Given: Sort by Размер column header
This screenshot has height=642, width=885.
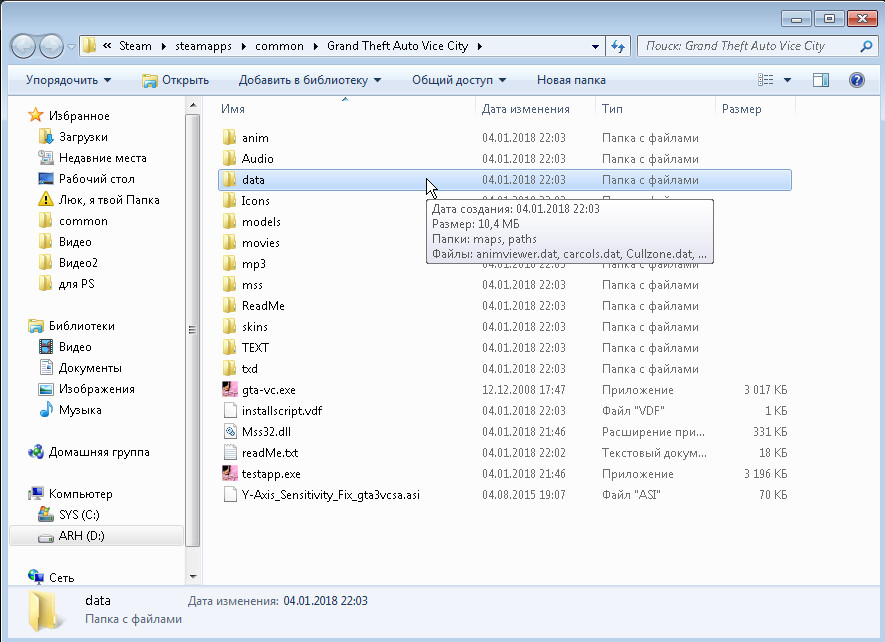Looking at the screenshot, I should pyautogui.click(x=742, y=109).
